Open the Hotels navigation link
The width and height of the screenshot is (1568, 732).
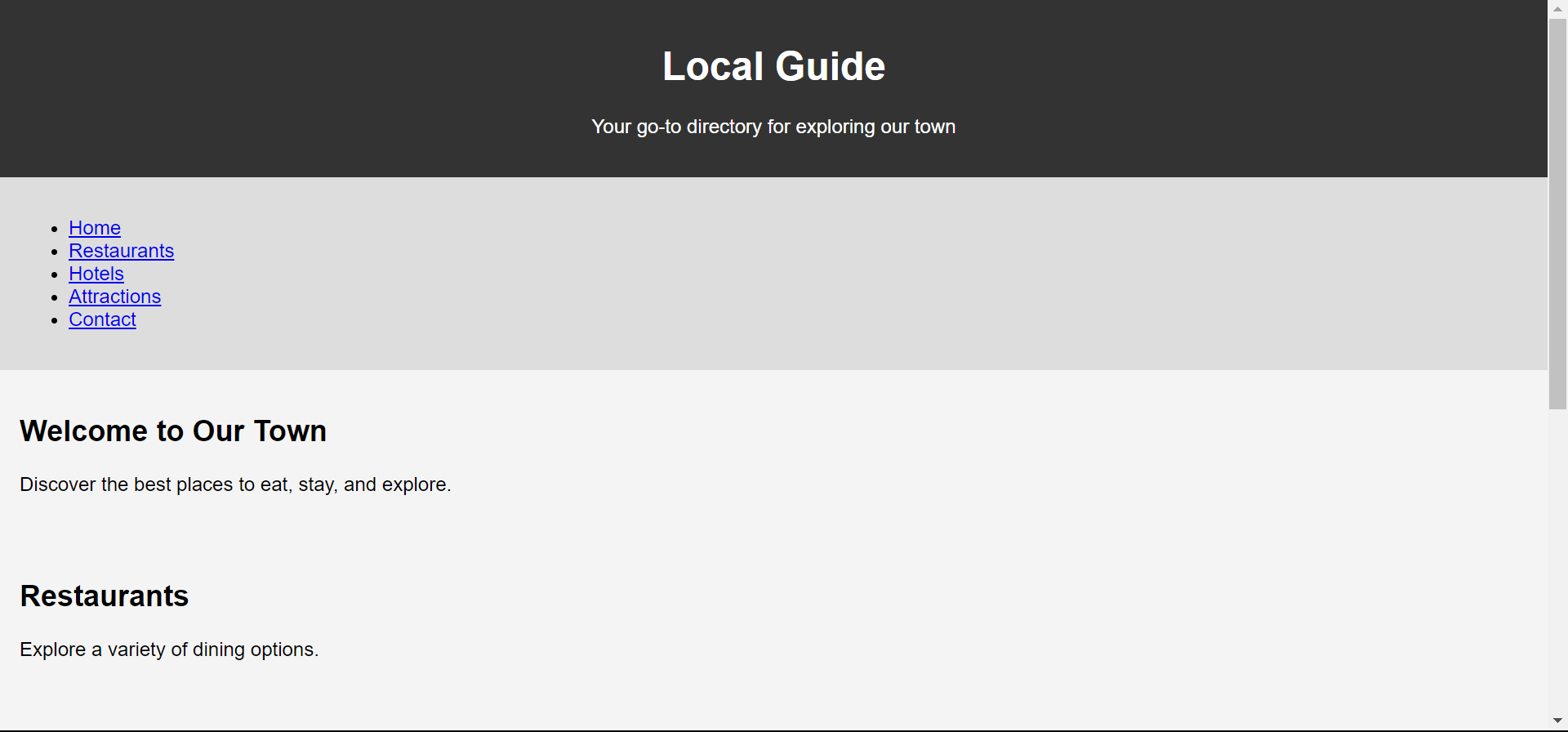pyautogui.click(x=96, y=274)
